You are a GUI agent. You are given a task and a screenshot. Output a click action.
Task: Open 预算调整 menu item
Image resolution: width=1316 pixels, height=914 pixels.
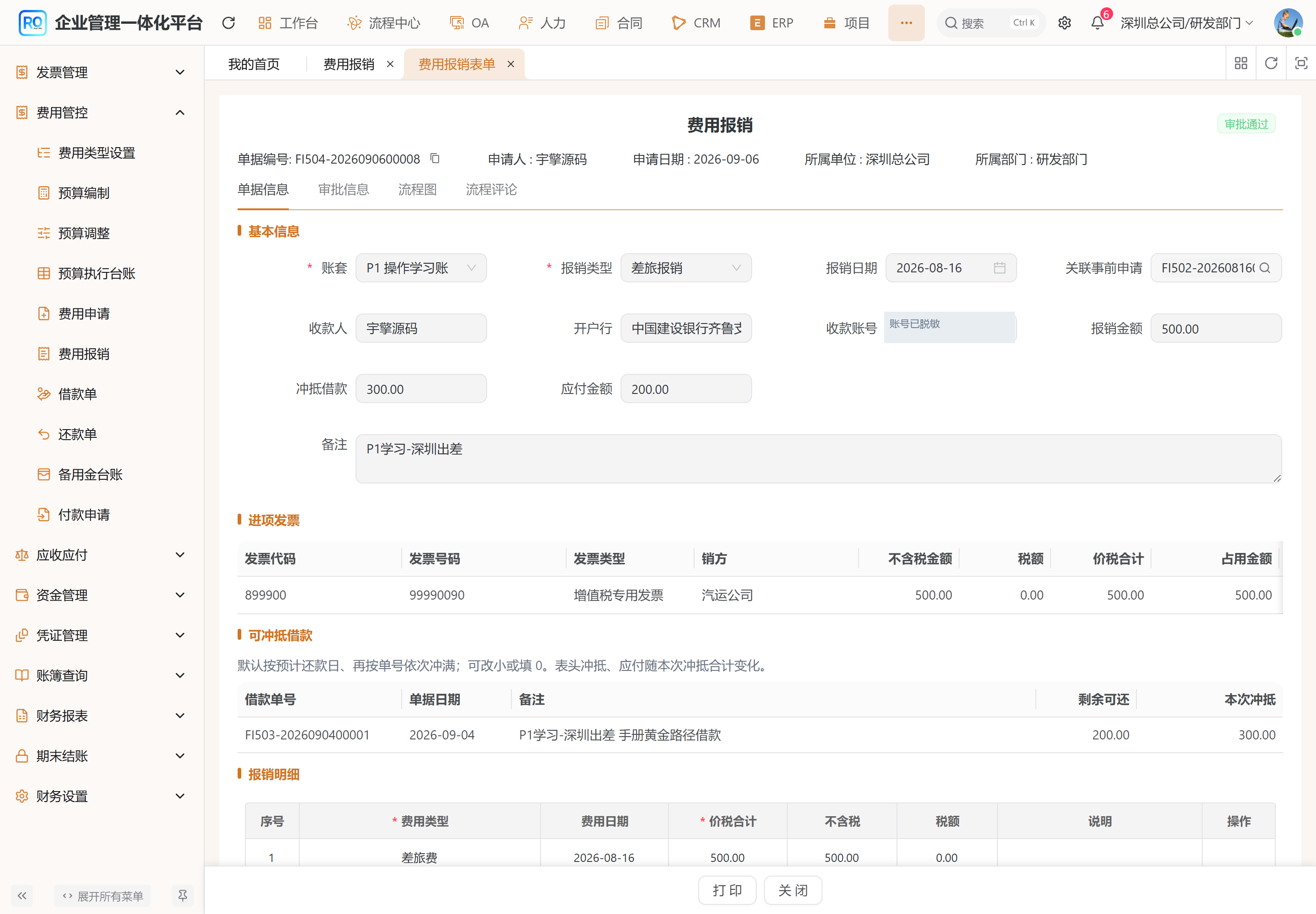(84, 233)
